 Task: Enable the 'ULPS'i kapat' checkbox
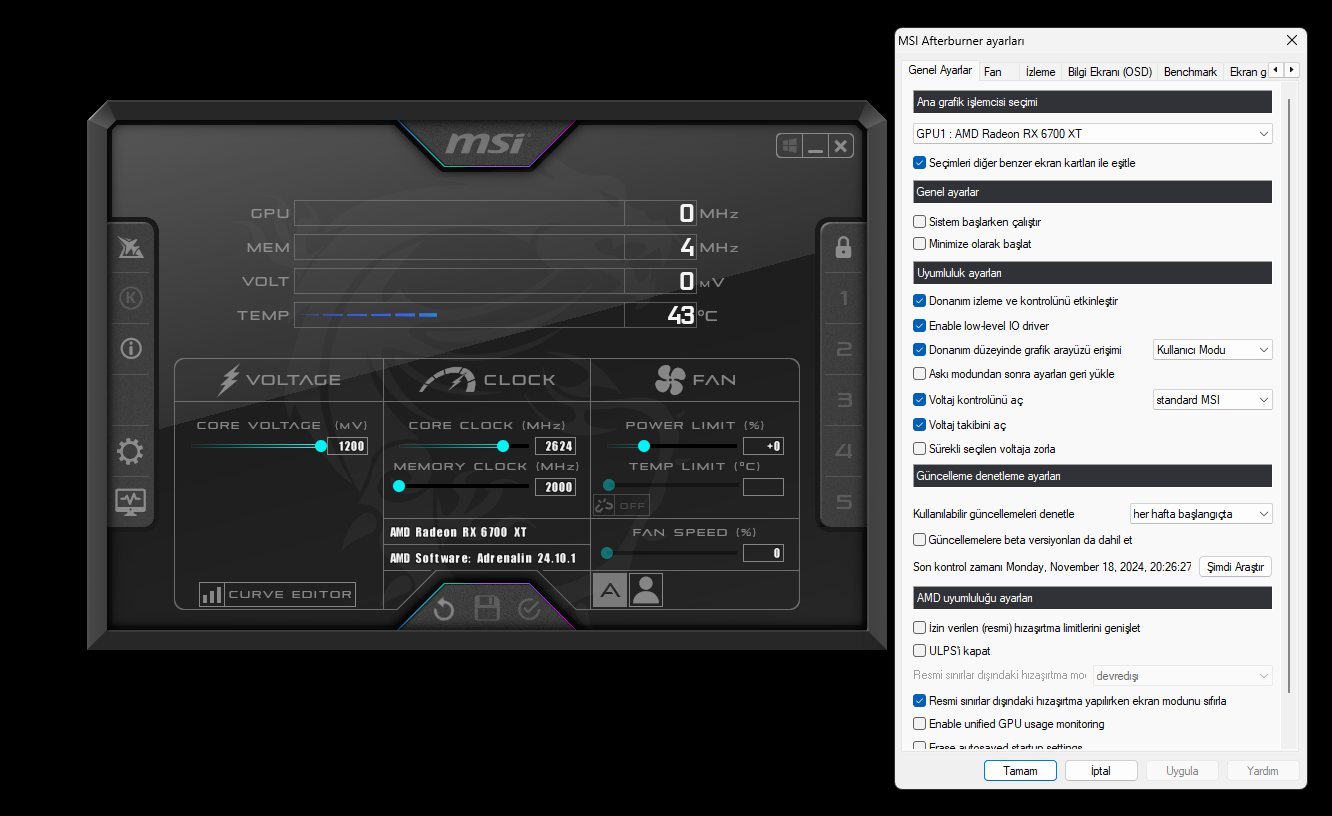920,651
